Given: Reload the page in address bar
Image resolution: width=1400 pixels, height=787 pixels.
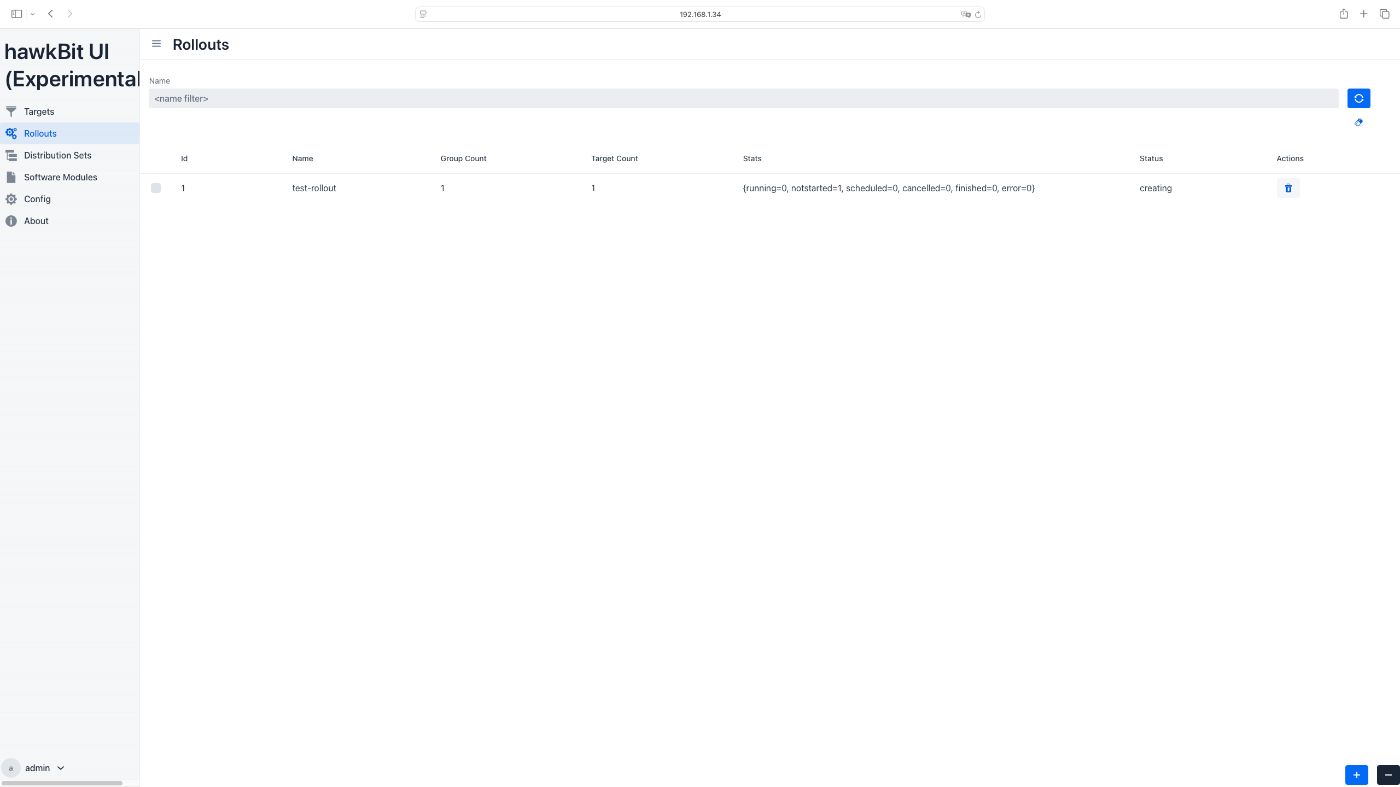Looking at the screenshot, I should pos(978,14).
